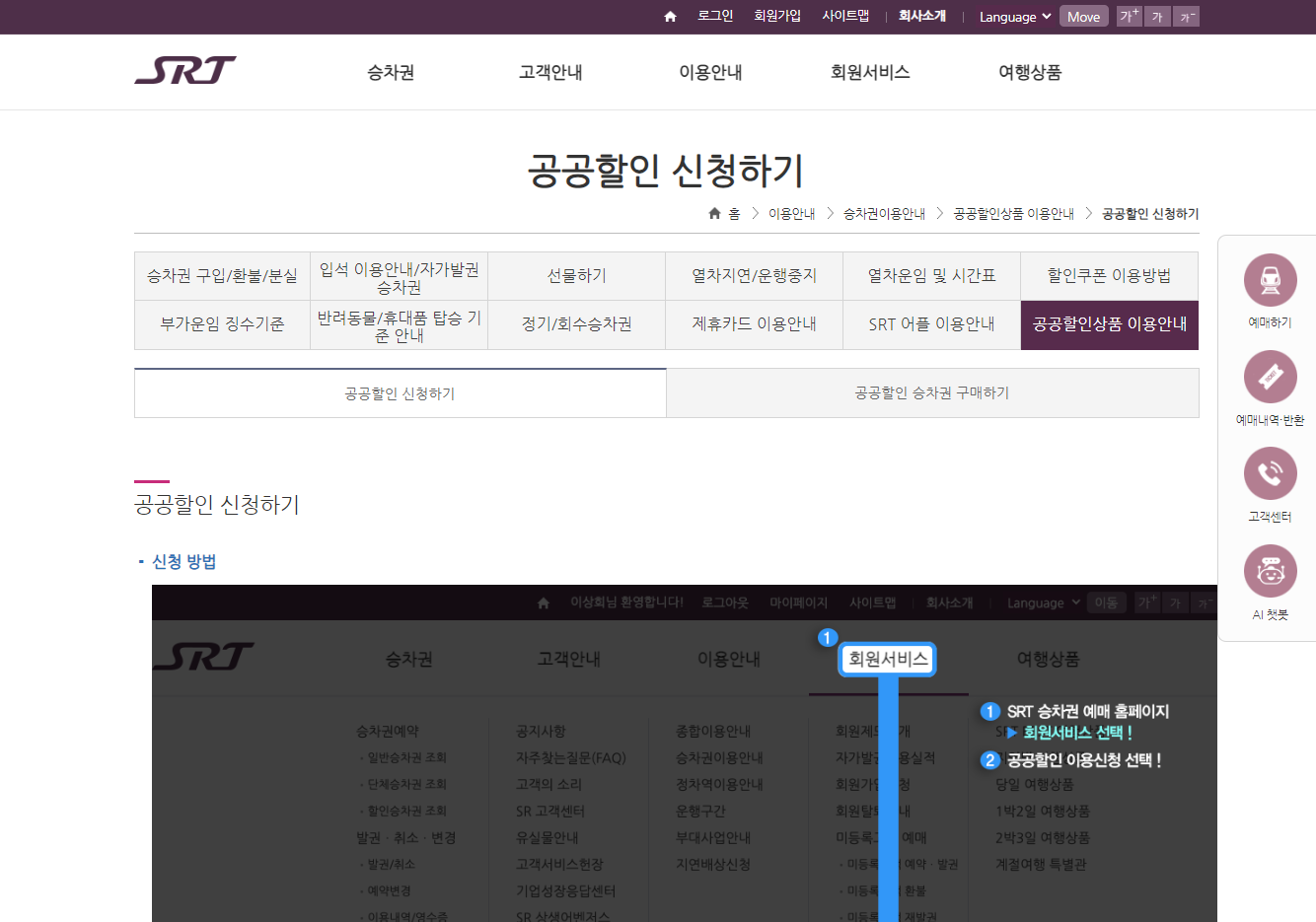The height and width of the screenshot is (922, 1316).
Task: Open the 승차권 main menu
Action: coord(391,72)
